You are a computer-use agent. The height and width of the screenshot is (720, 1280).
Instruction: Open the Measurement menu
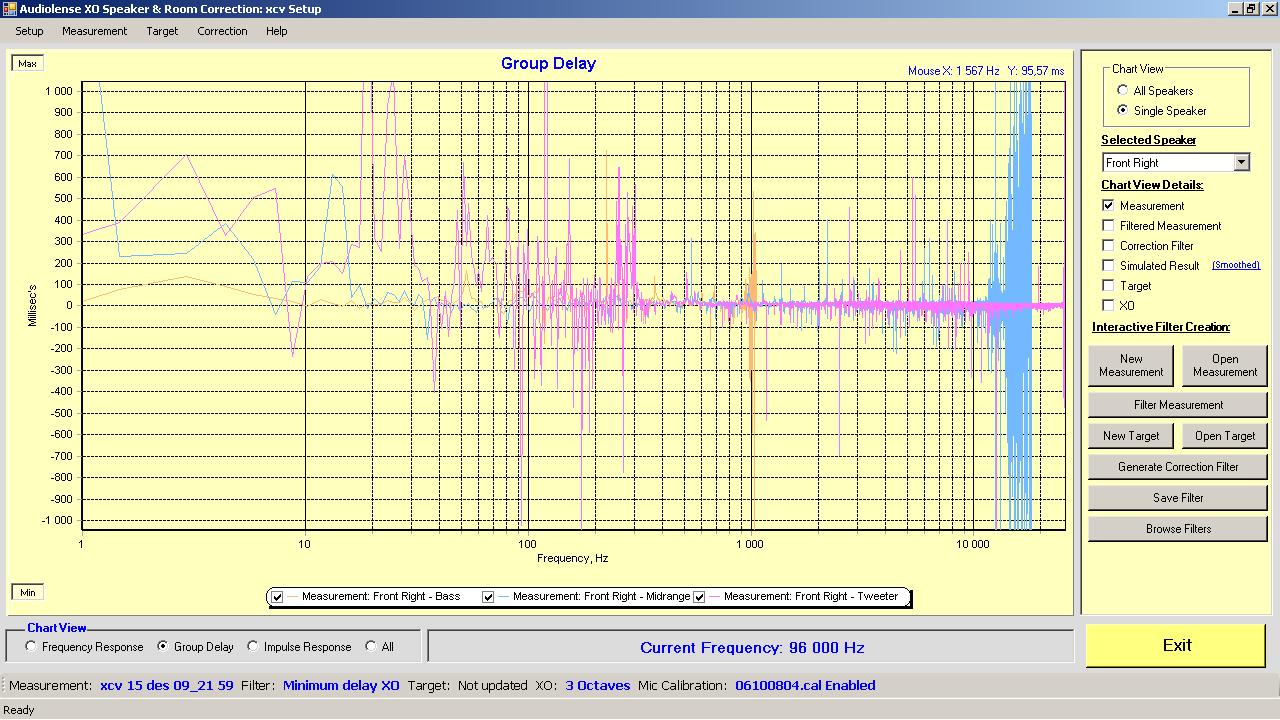[x=94, y=31]
